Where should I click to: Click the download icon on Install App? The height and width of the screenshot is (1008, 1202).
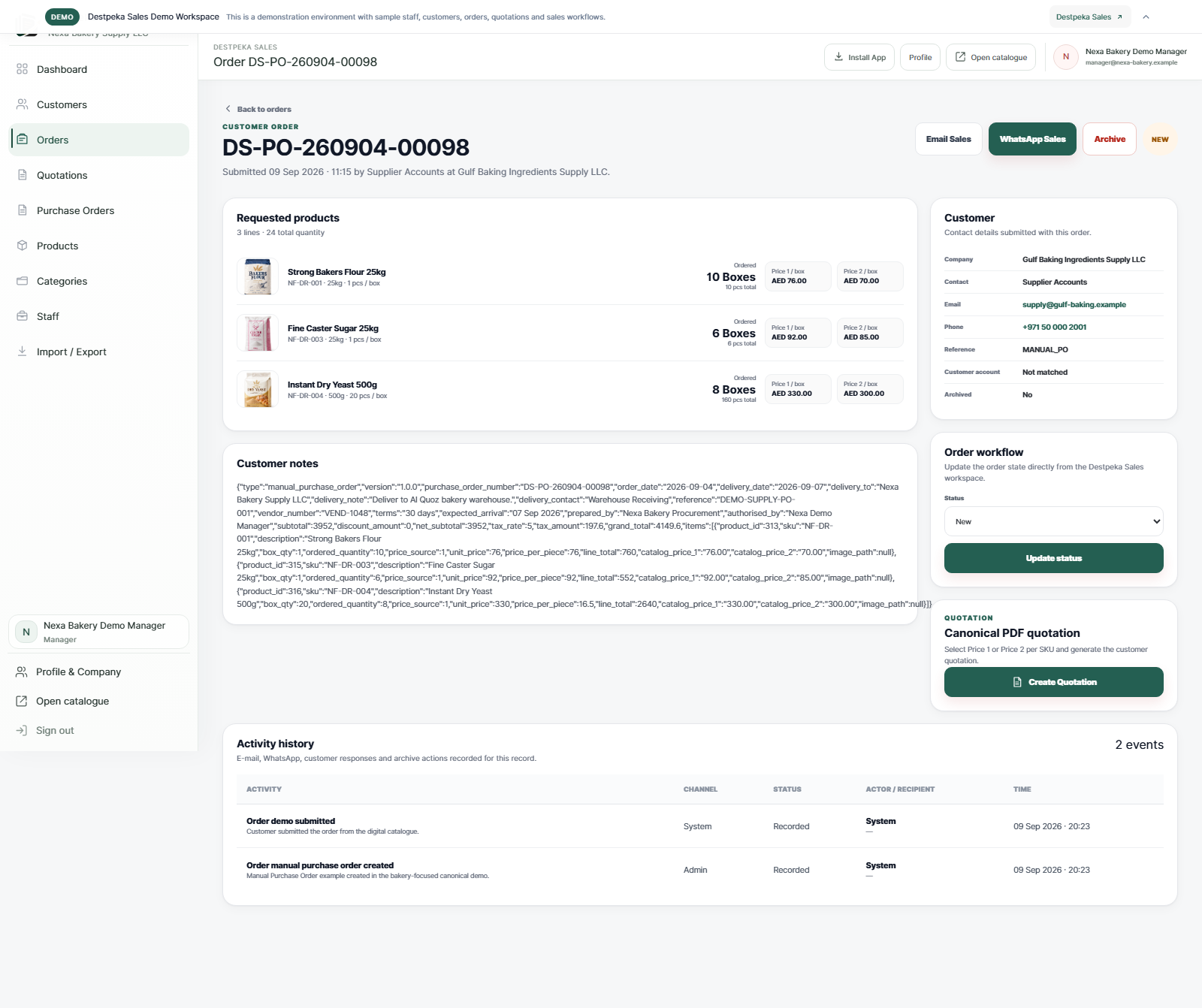click(x=838, y=57)
